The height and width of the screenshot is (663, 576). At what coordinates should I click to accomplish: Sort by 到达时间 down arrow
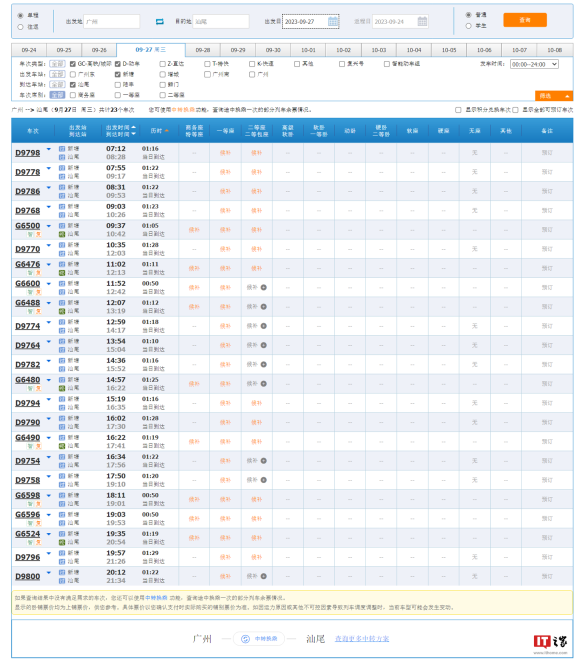(x=134, y=134)
